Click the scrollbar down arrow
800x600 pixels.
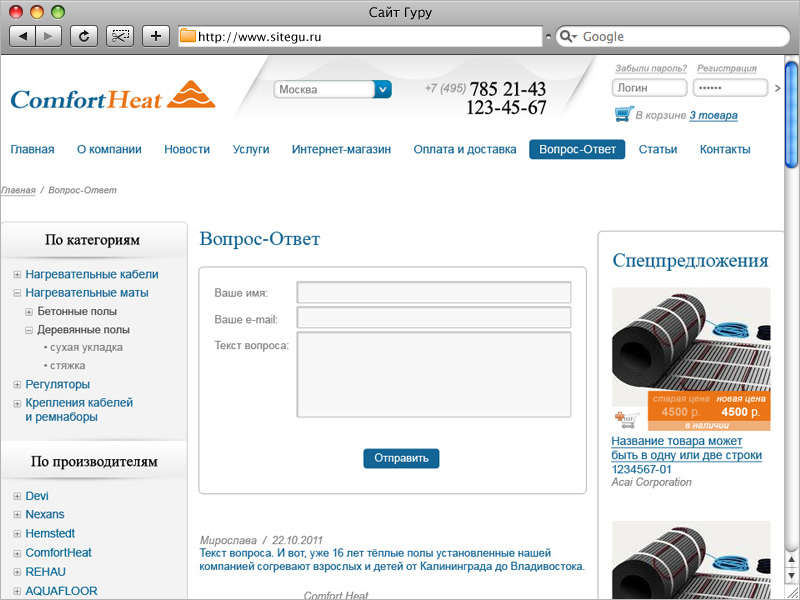[792, 576]
